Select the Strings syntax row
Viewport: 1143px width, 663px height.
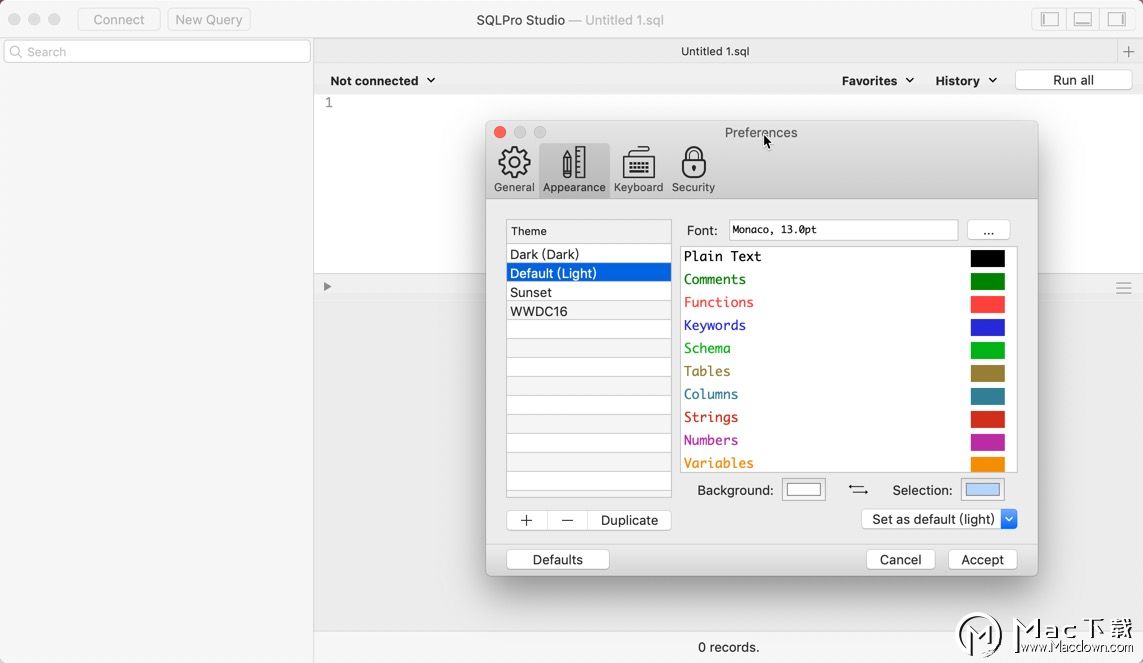pyautogui.click(x=848, y=417)
